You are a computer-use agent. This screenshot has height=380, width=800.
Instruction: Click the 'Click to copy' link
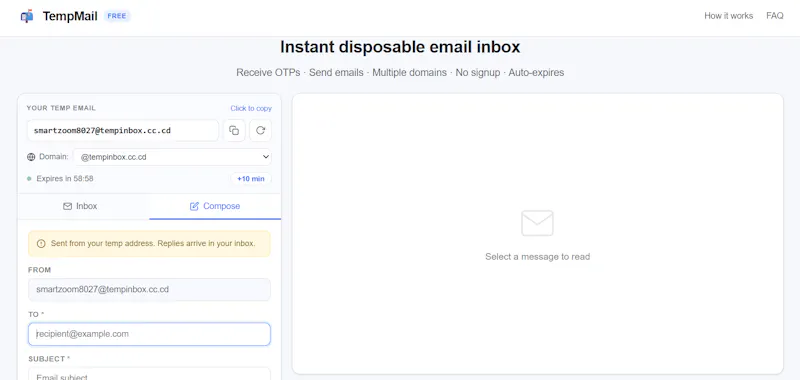pyautogui.click(x=251, y=108)
